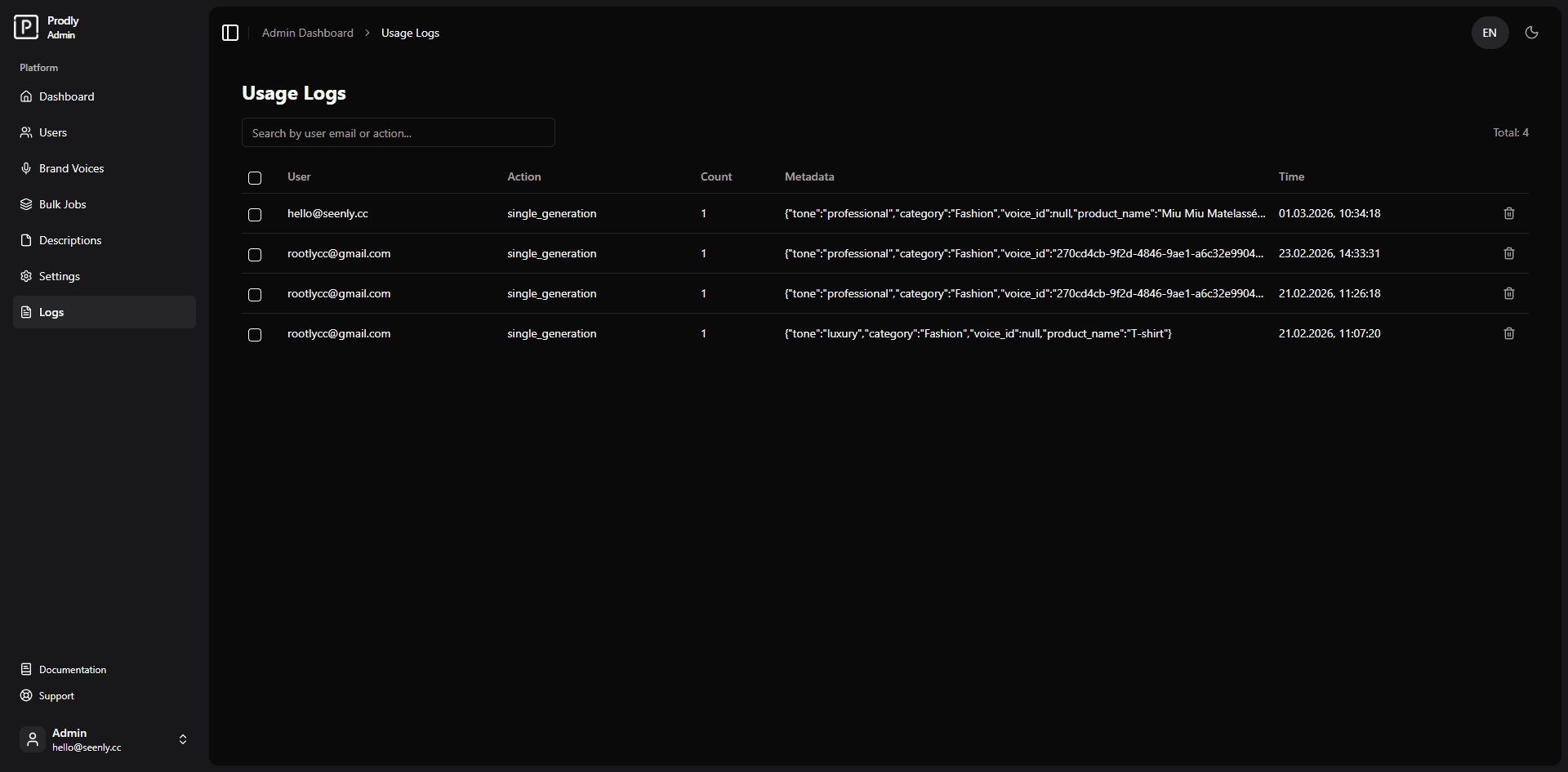Click Admin Dashboard in the breadcrumb
This screenshot has width=1568, height=772.
click(x=307, y=33)
